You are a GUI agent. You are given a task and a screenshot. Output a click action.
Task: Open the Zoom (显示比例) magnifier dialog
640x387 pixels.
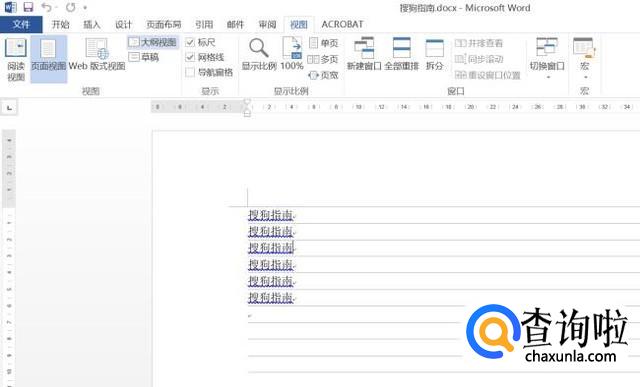point(259,54)
